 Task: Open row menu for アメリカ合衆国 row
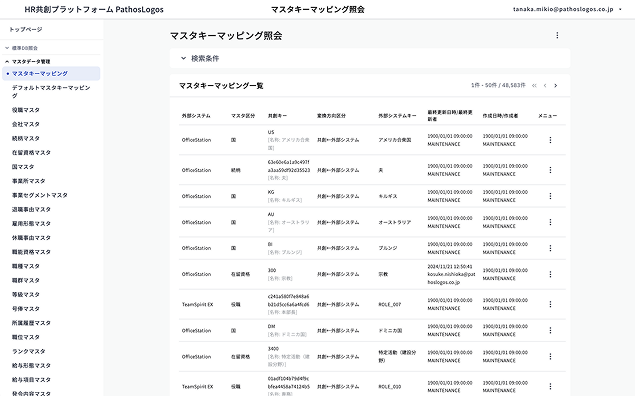(550, 140)
